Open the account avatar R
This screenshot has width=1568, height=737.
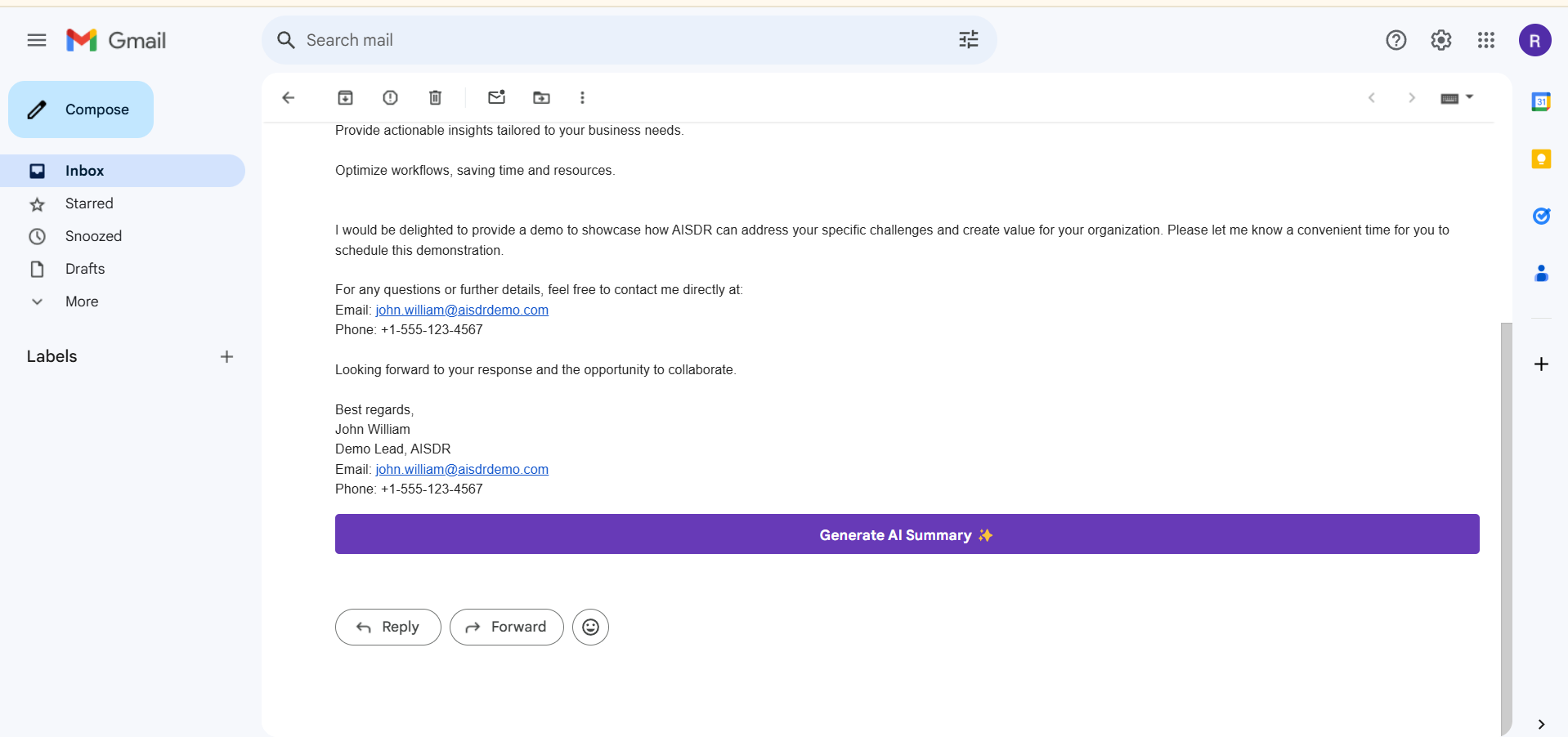(1535, 40)
